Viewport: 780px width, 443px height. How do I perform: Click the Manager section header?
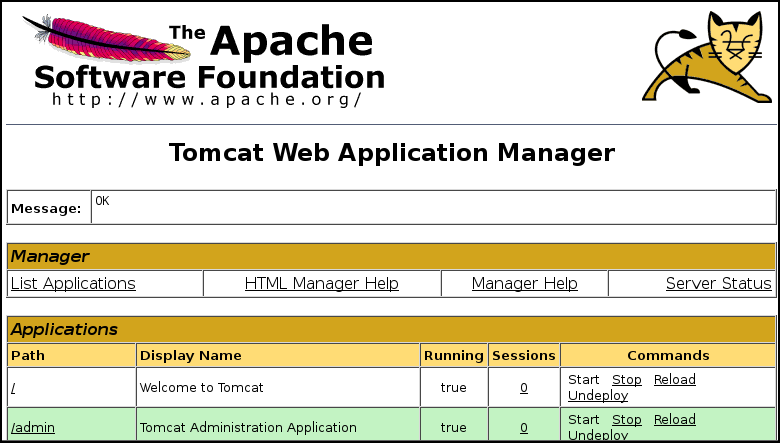[x=391, y=257]
